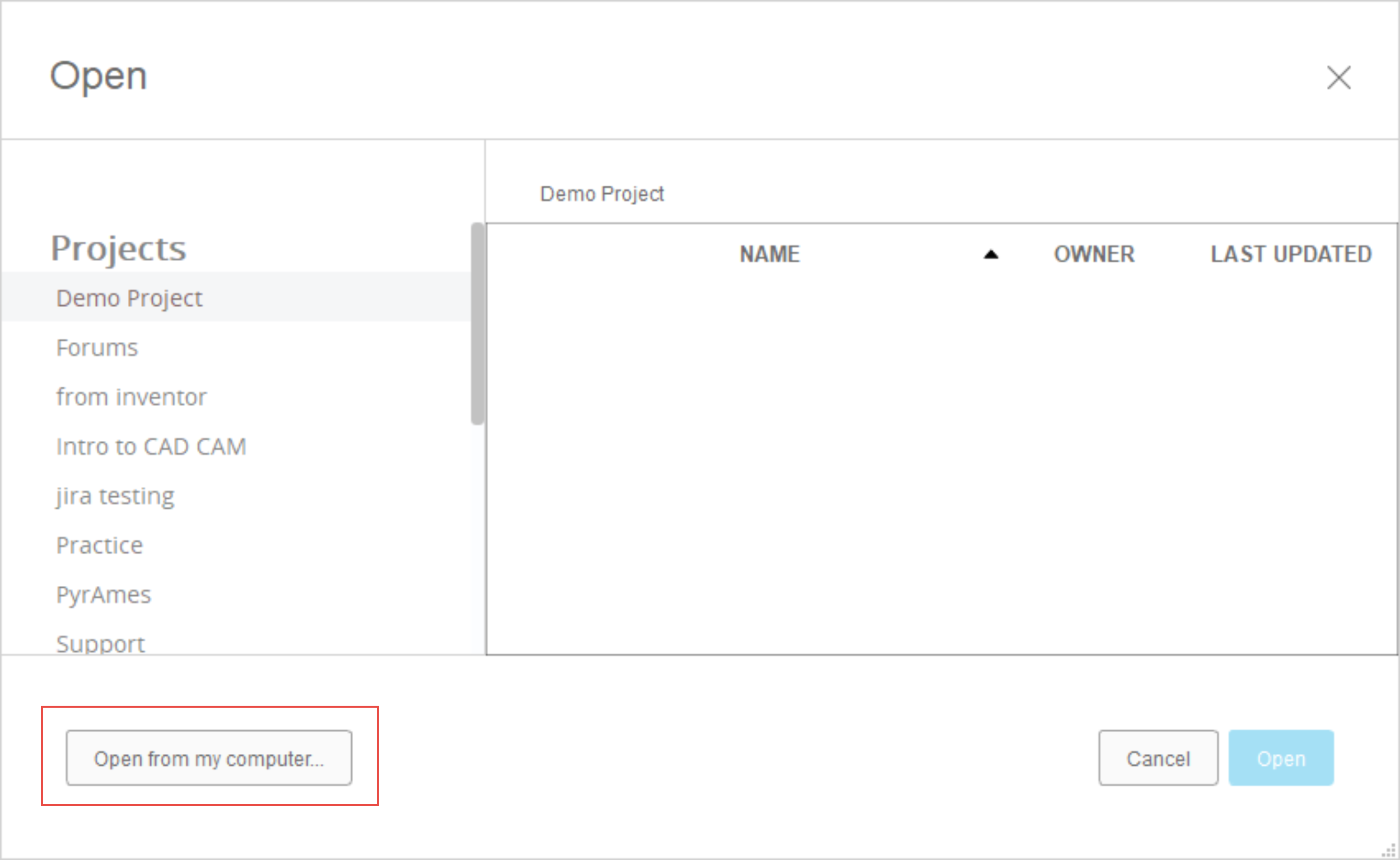Close the Open dialog with X
Viewport: 1400px width, 860px height.
click(x=1338, y=78)
